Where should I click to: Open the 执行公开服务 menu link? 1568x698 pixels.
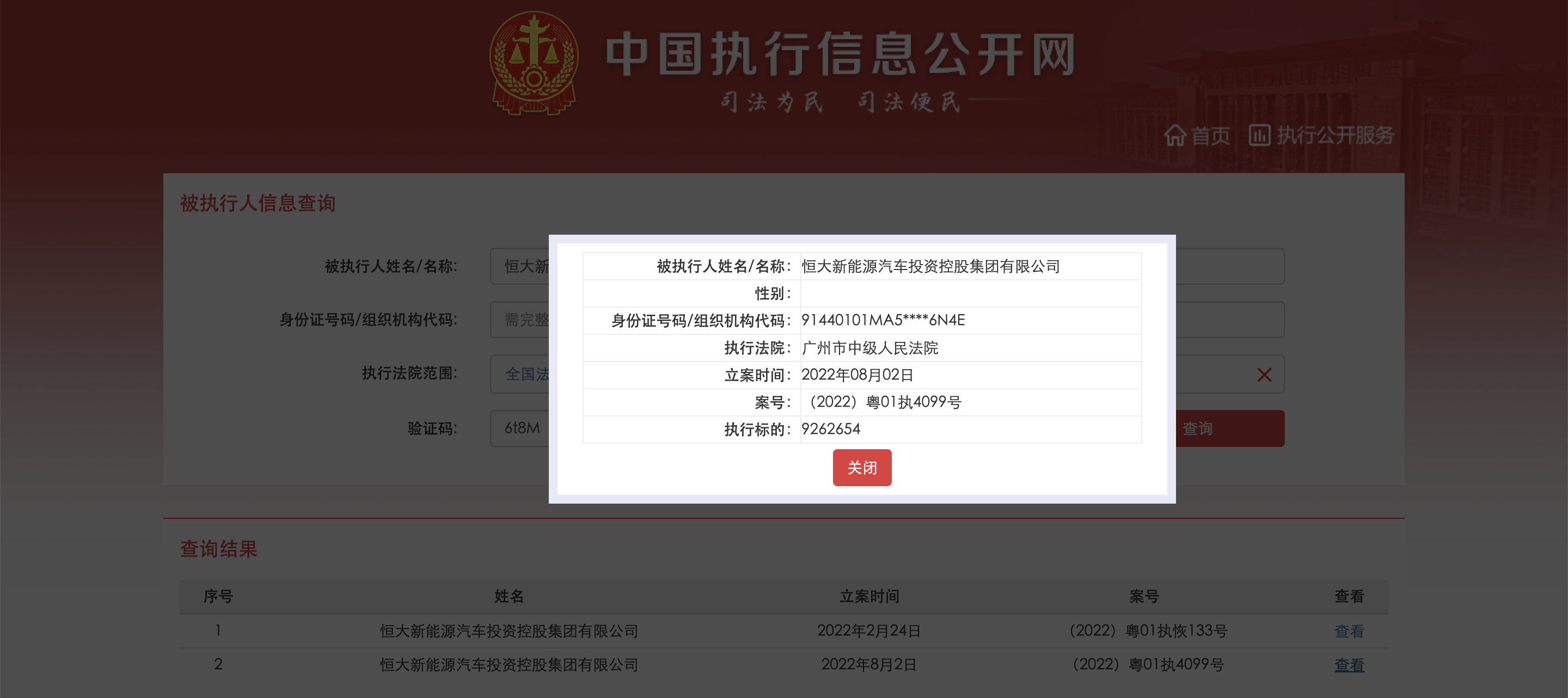(x=1335, y=135)
